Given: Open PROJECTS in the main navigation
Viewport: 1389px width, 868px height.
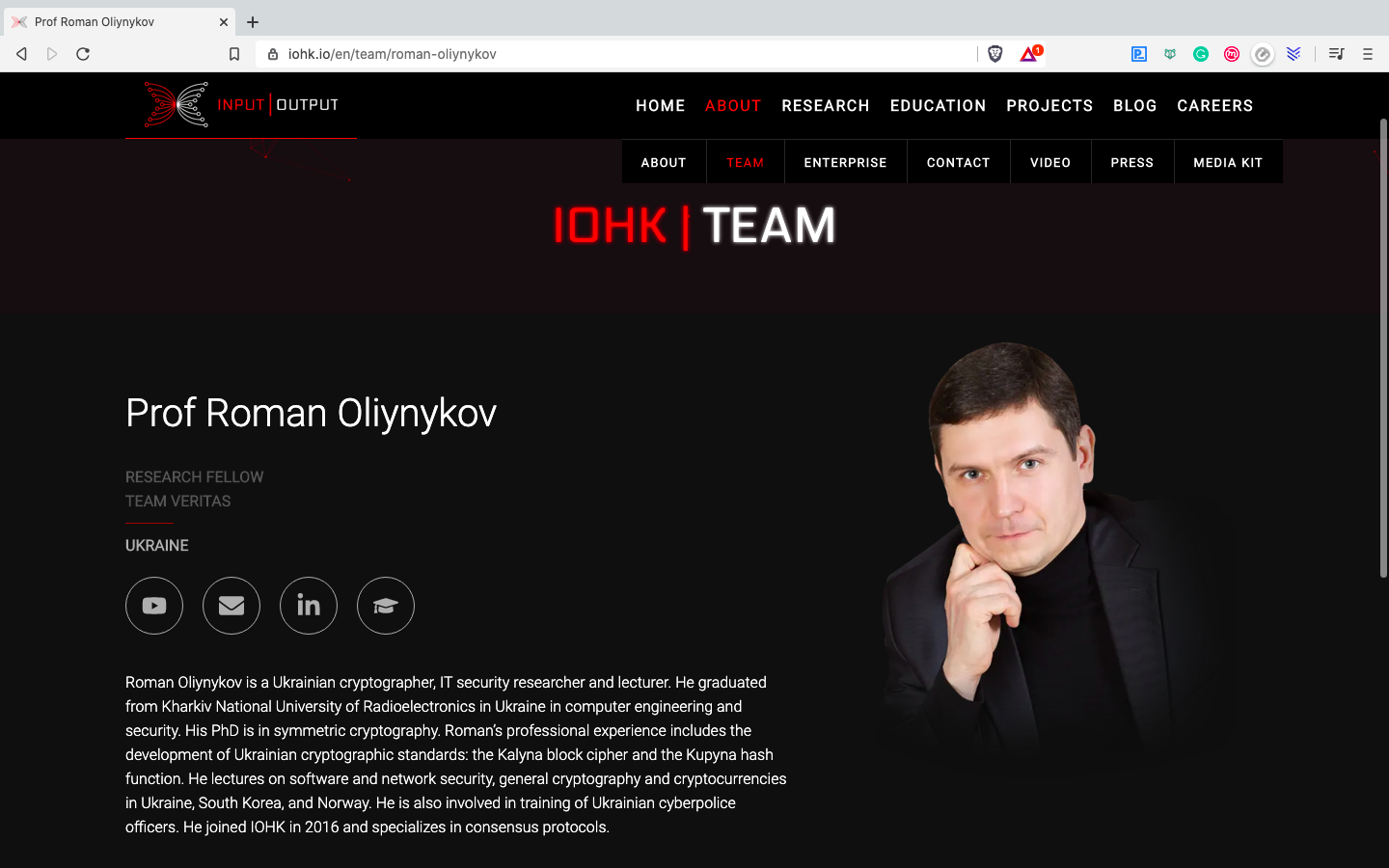Looking at the screenshot, I should coord(1049,106).
